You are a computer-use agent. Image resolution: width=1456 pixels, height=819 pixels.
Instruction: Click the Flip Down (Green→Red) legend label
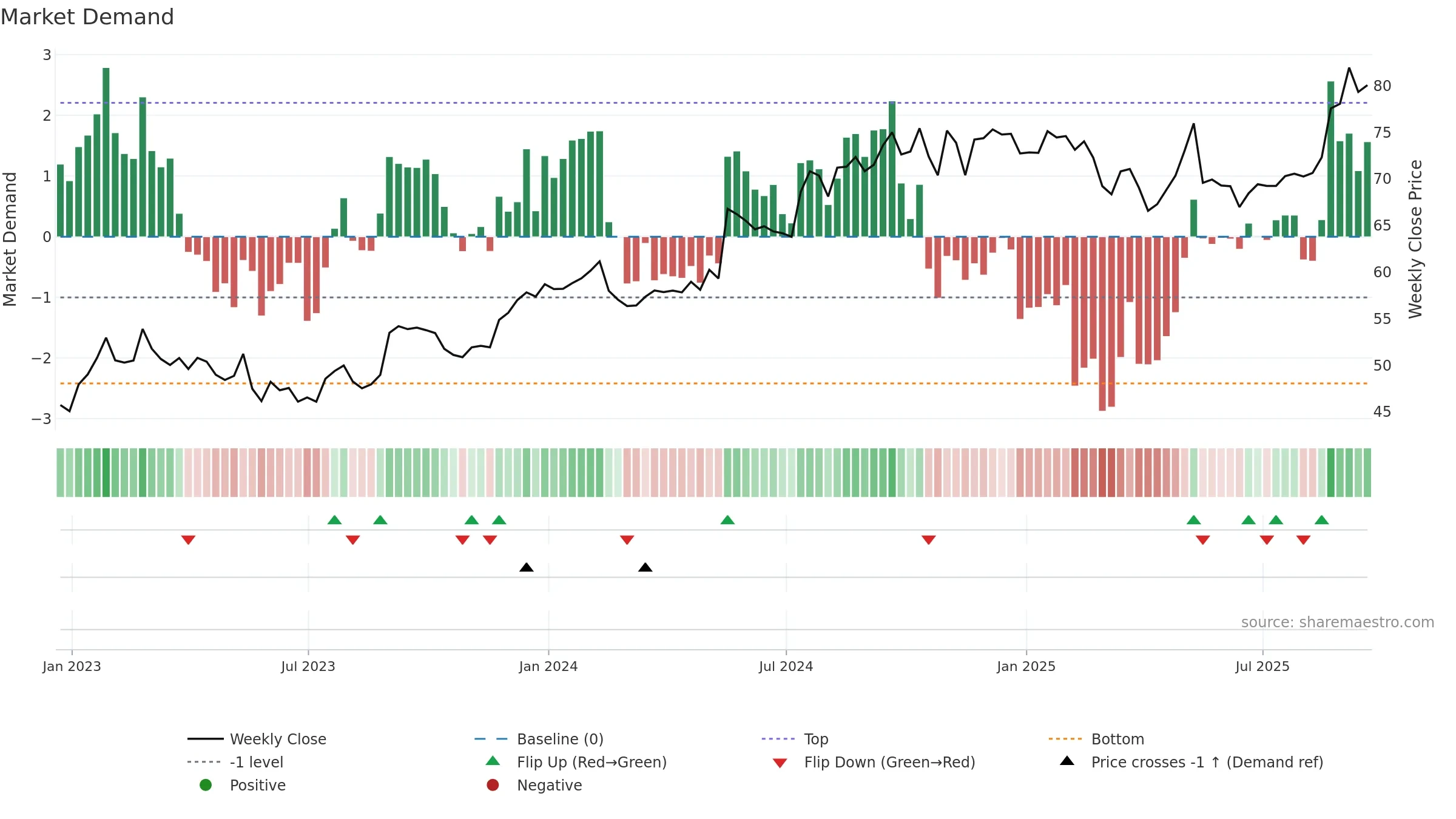coord(889,762)
